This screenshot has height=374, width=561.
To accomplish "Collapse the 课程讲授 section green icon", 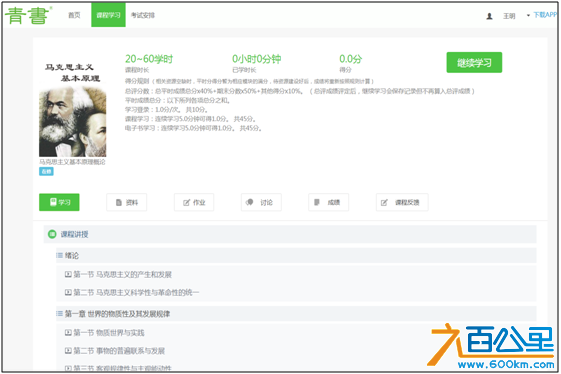I will click(x=52, y=234).
